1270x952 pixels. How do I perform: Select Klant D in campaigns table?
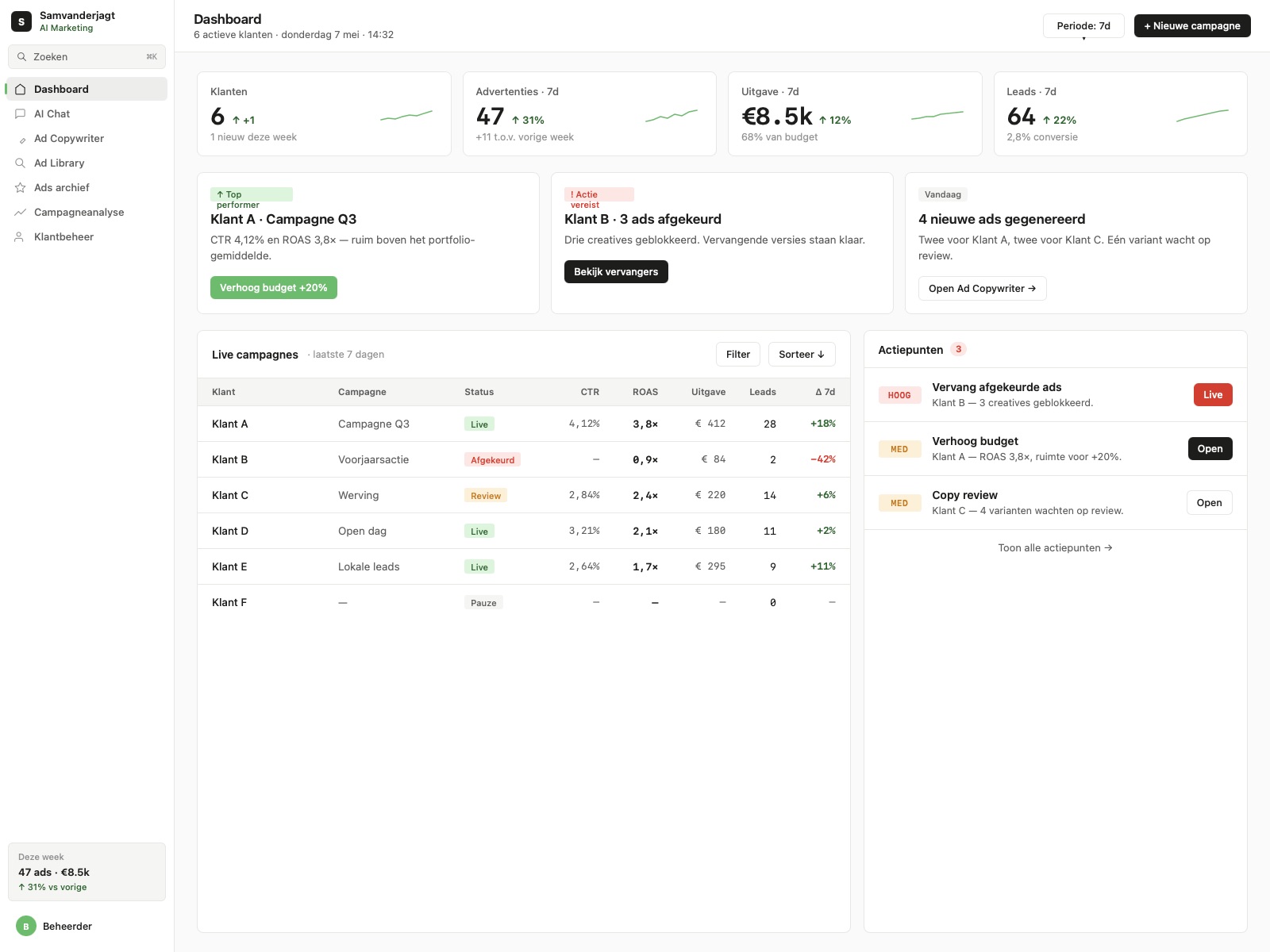[x=524, y=531]
